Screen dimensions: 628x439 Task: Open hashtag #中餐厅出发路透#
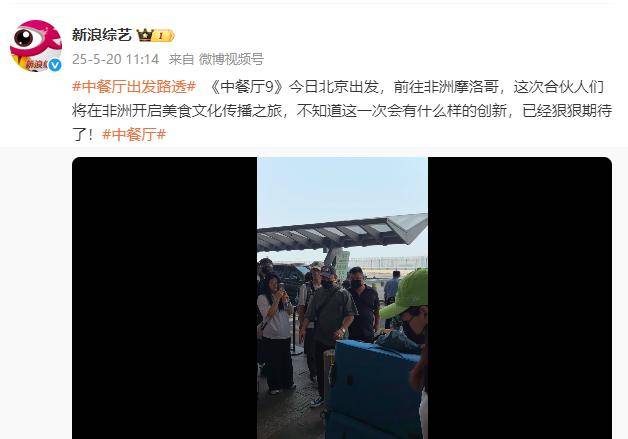tap(134, 87)
